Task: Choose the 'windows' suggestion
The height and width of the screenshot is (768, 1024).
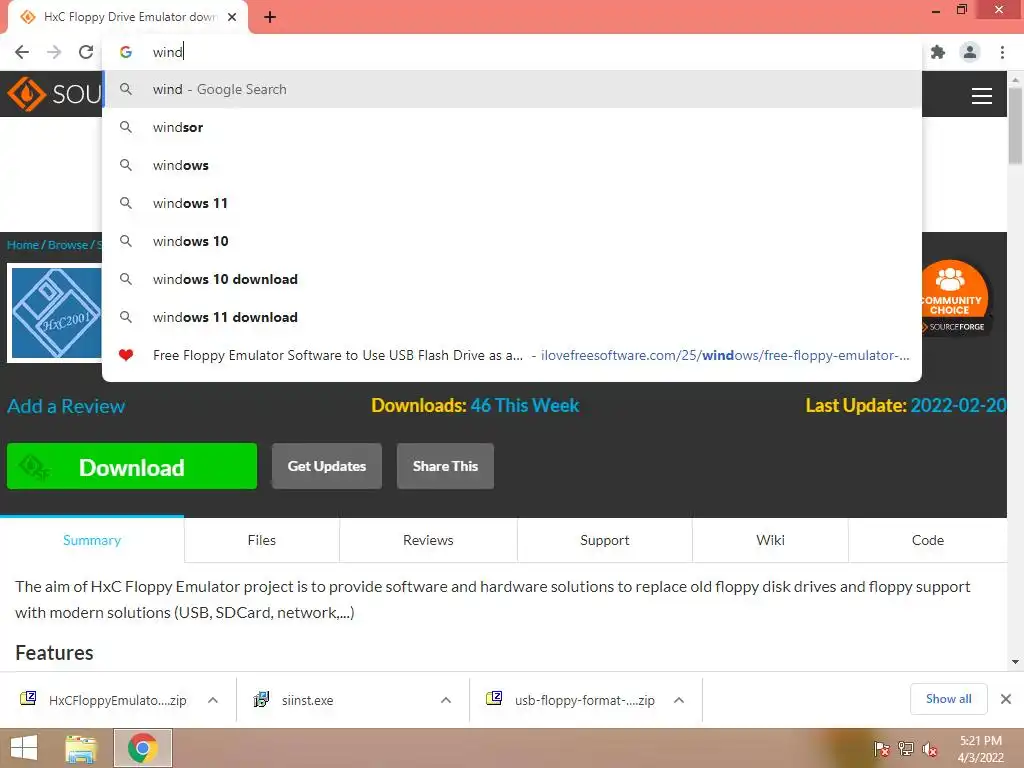Action: (x=512, y=165)
